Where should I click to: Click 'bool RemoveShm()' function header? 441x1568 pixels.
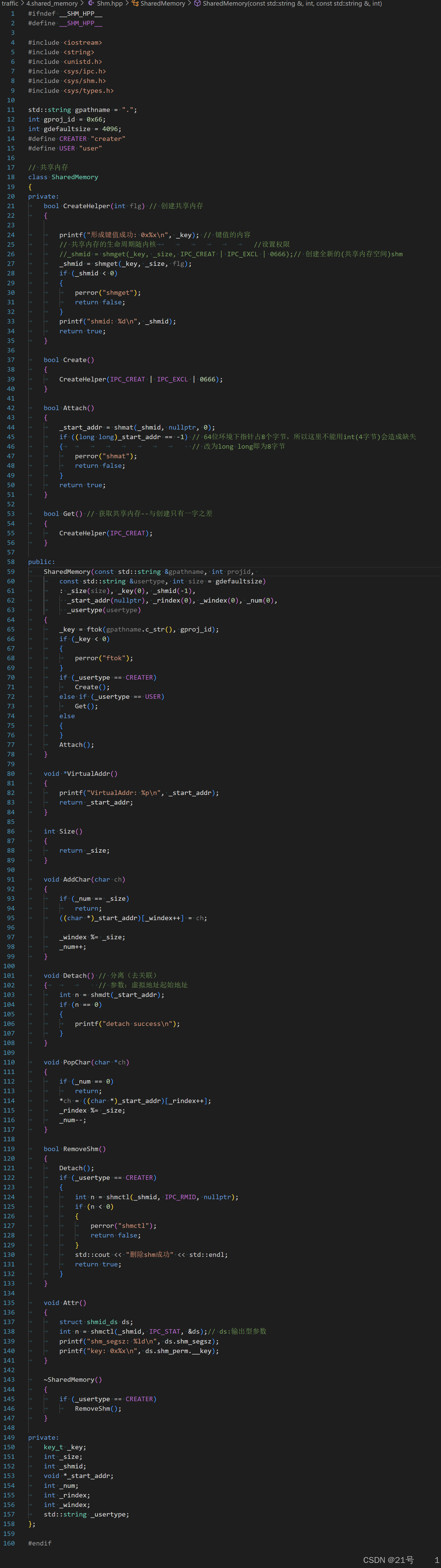click(x=75, y=1149)
